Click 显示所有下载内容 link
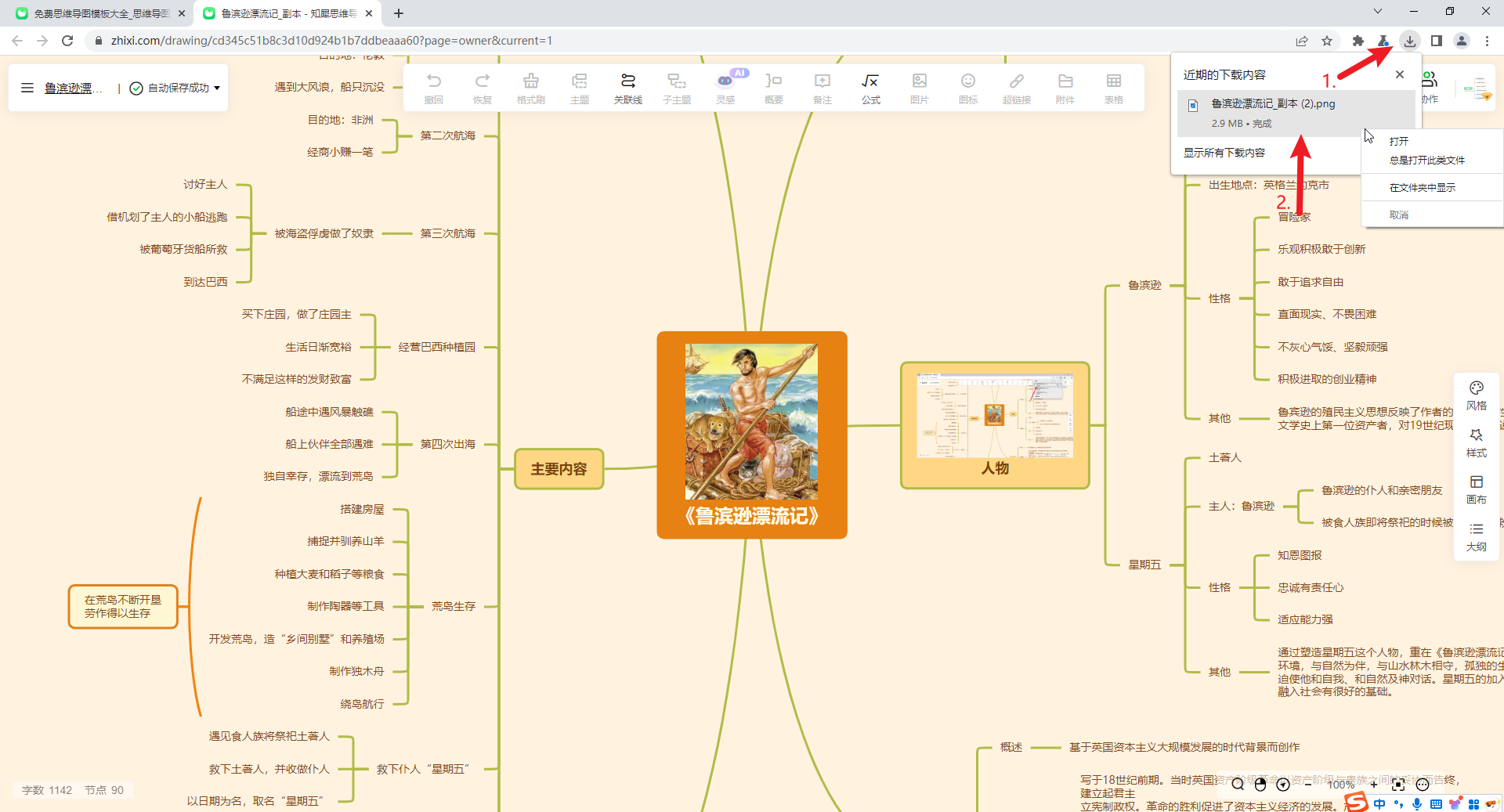 [x=1224, y=153]
